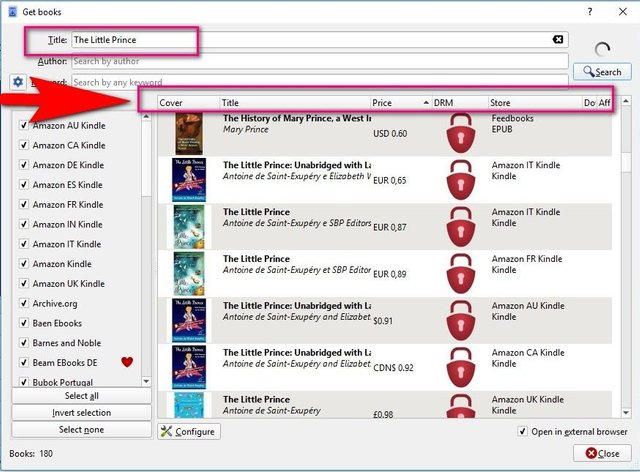Screen dimensions: 640x472
Task: Click the DRM lock icon for Feedbooks row
Action: [x=461, y=133]
